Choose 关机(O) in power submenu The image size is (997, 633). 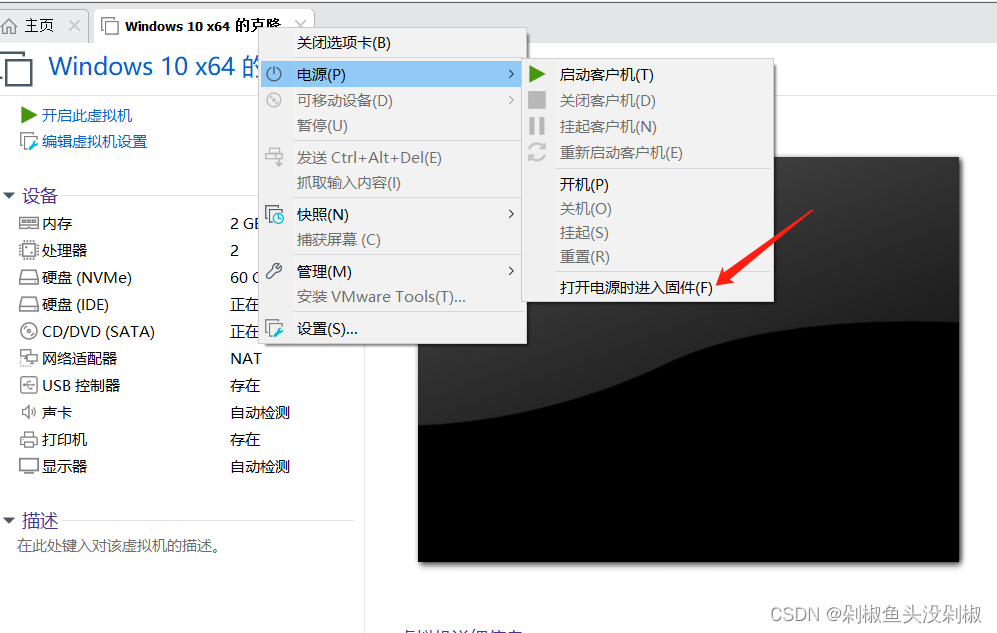(x=648, y=208)
